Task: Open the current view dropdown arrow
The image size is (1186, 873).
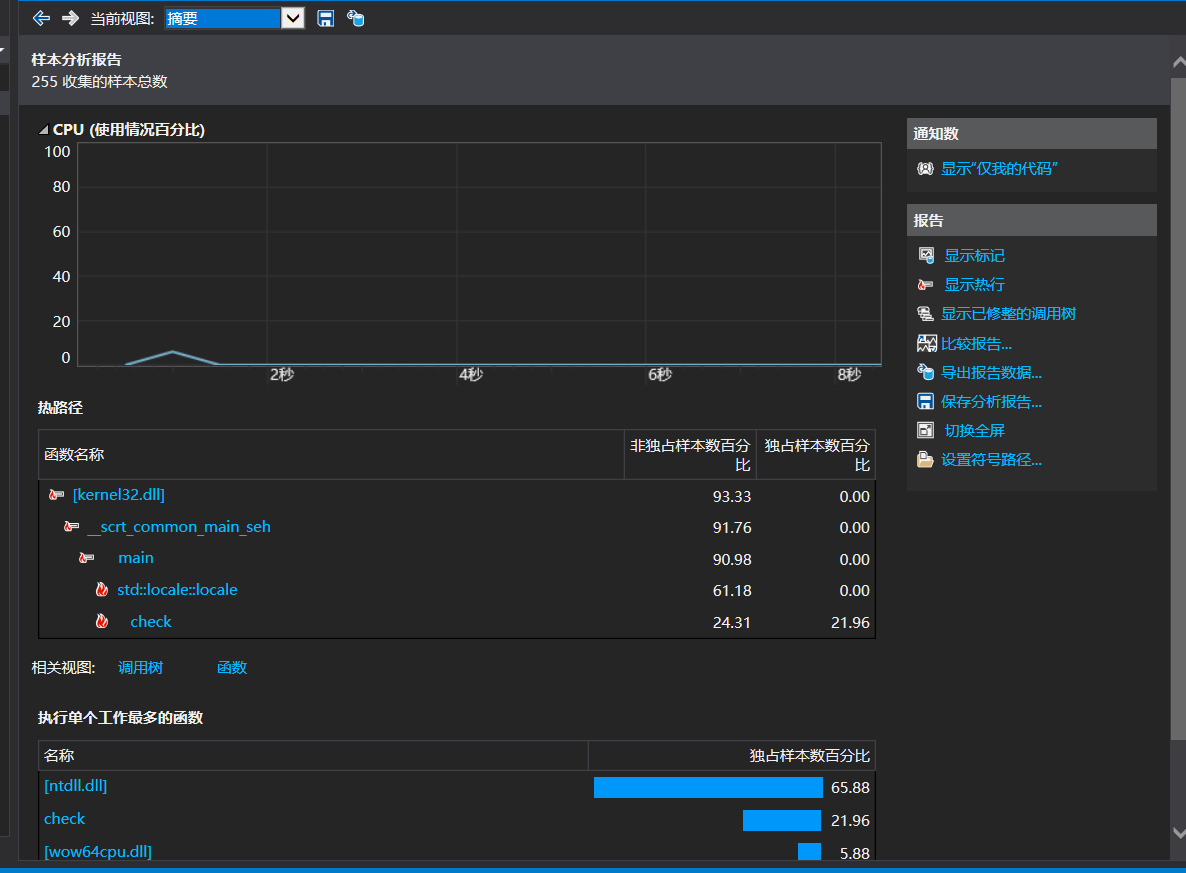Action: tap(293, 18)
